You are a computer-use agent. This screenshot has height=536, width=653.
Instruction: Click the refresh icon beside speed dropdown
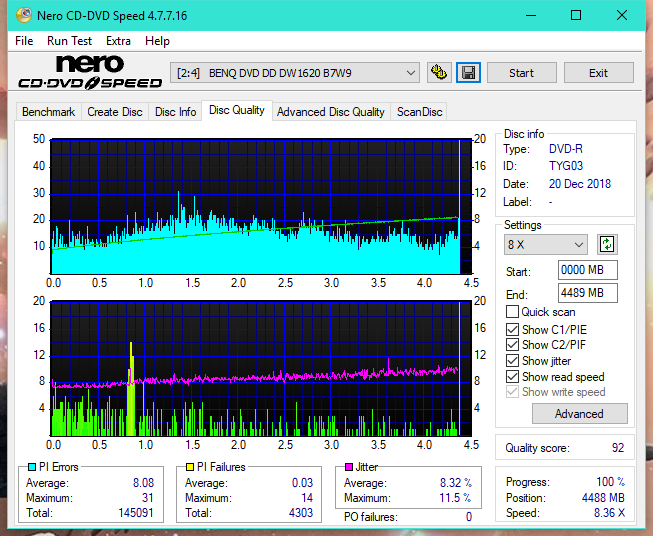[607, 244]
